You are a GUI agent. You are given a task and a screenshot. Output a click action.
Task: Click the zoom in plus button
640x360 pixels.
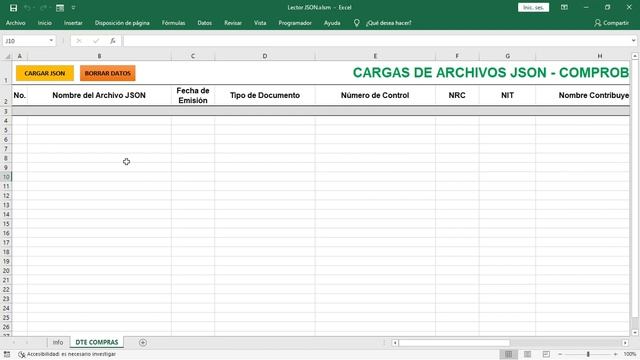click(615, 354)
